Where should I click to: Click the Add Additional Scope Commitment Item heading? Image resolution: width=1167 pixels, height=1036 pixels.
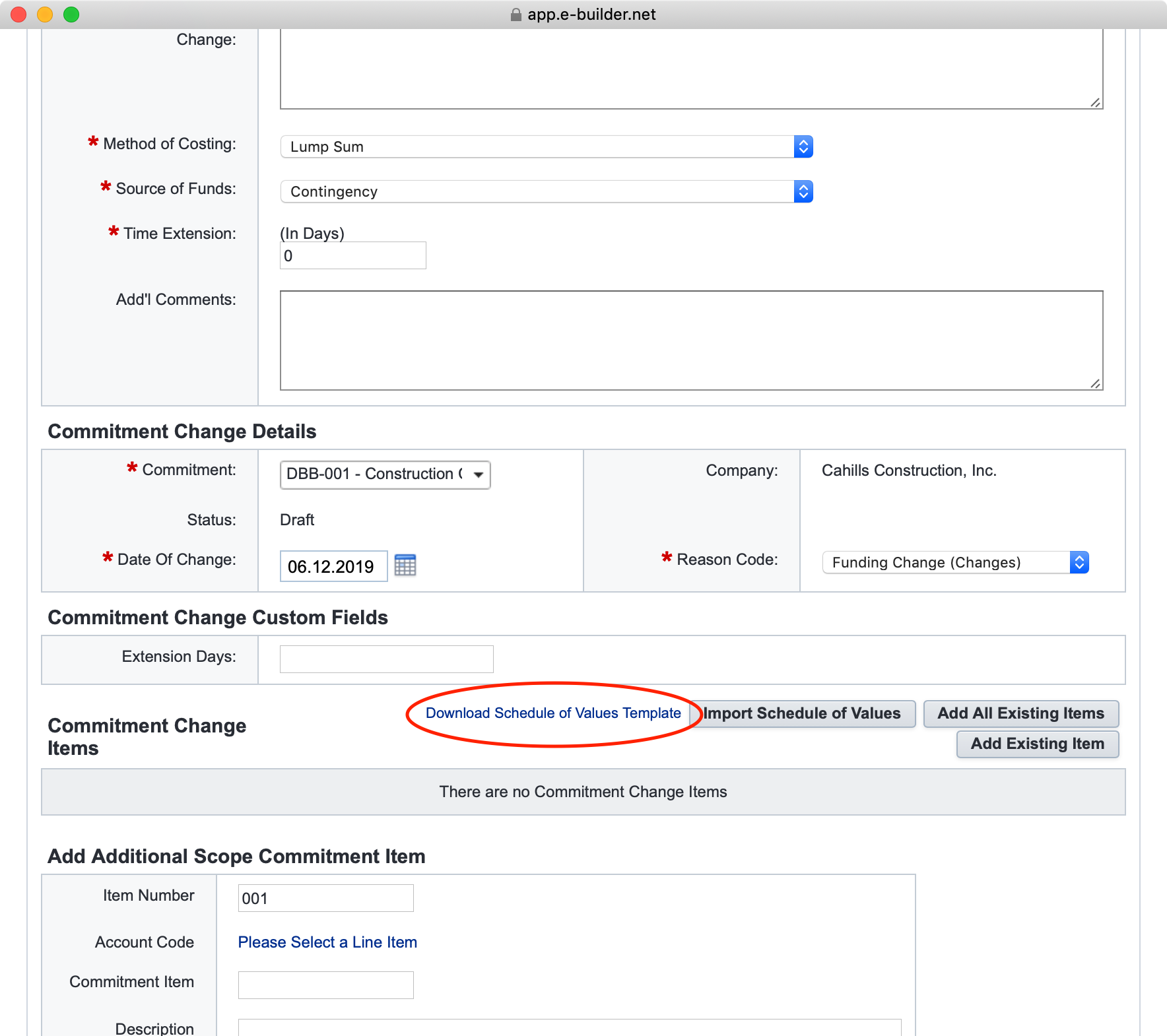(x=236, y=857)
